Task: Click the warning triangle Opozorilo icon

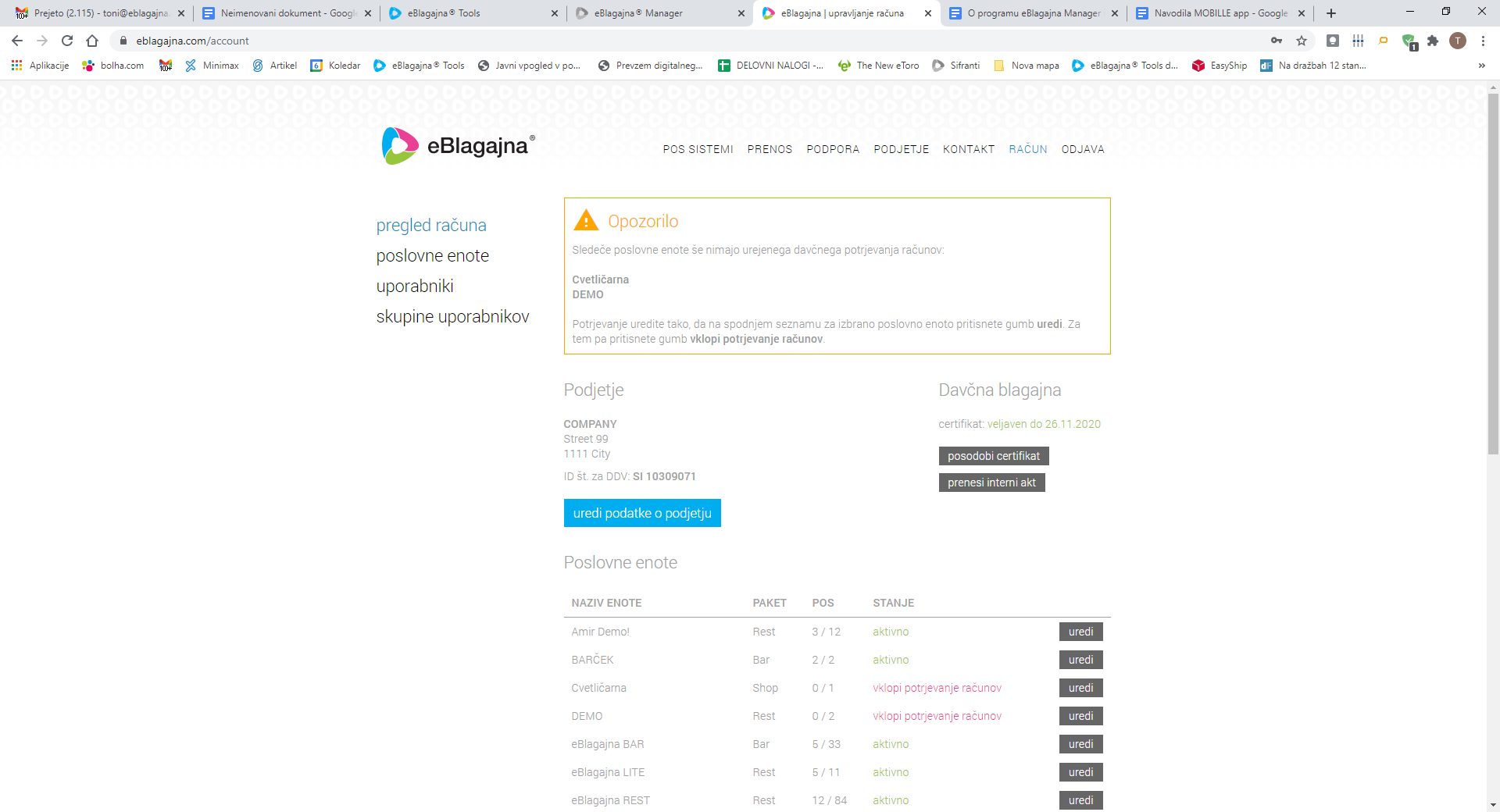Action: point(586,221)
